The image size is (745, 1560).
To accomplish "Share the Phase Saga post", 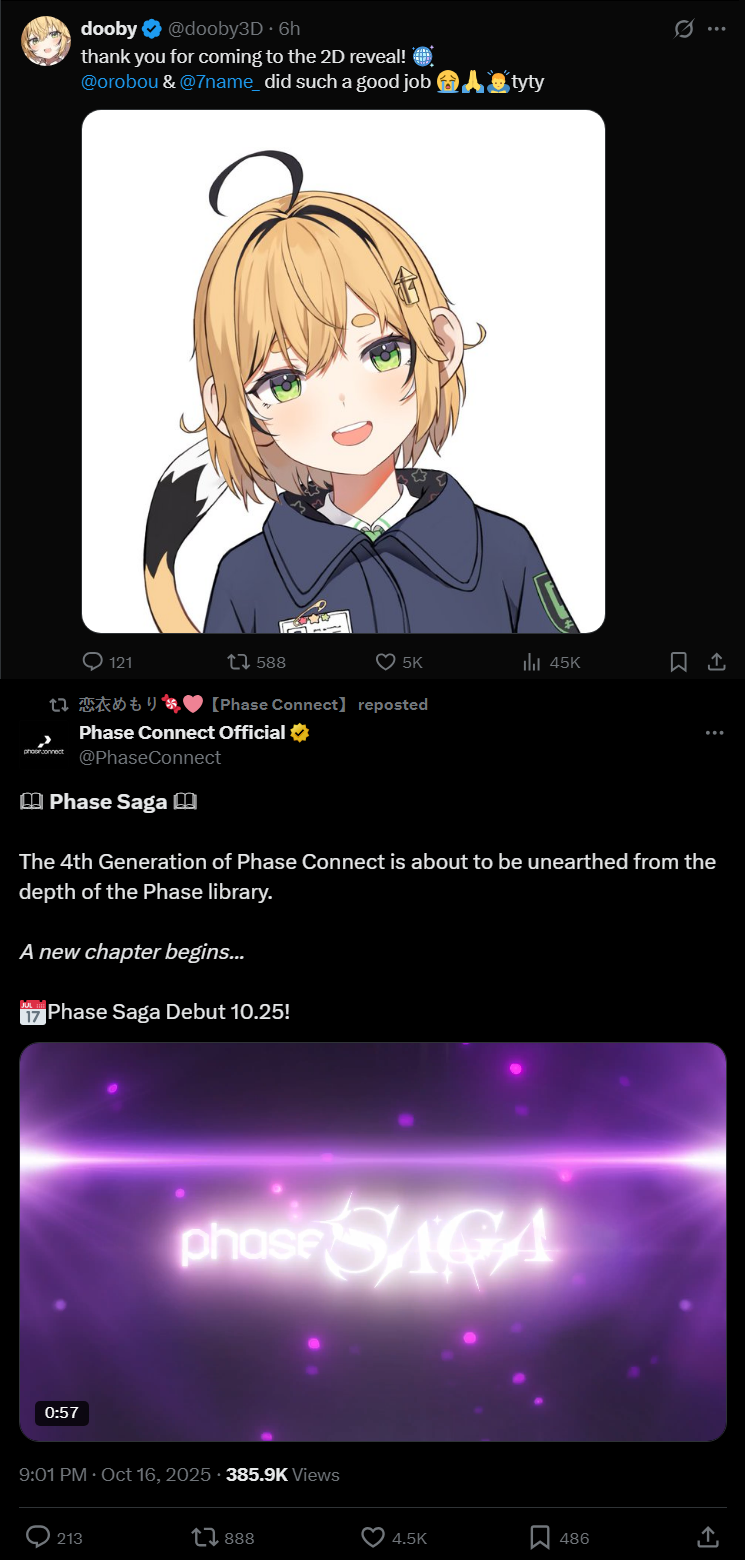I will point(707,1537).
